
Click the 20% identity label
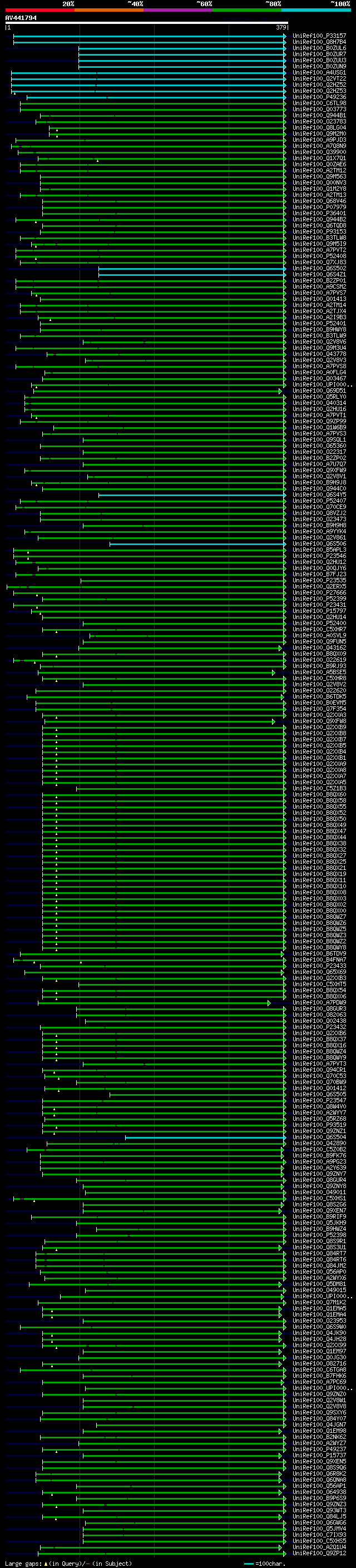click(x=68, y=4)
